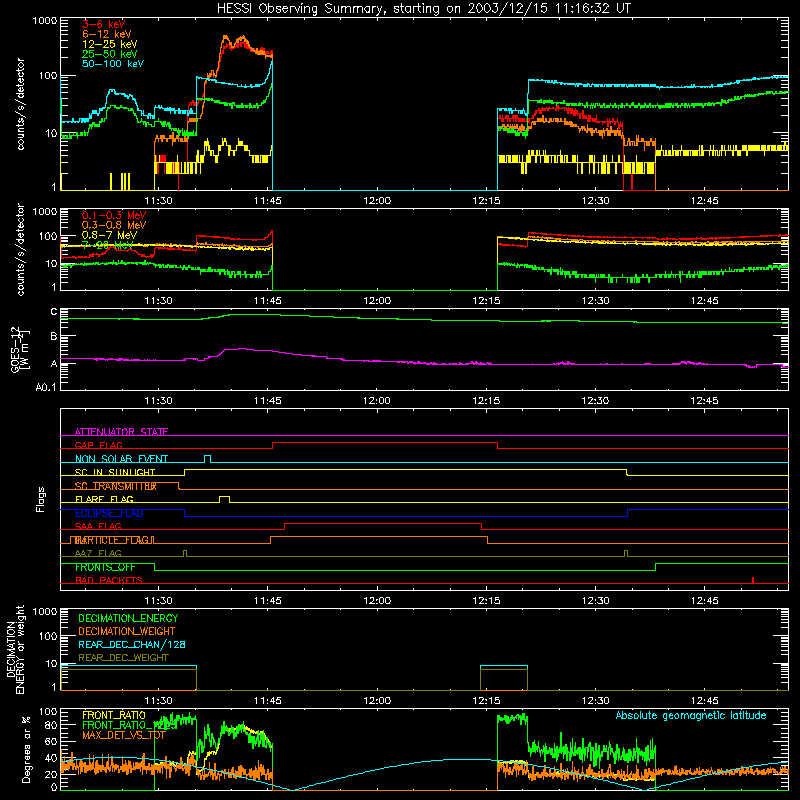
Task: Click the 0.8-7 MeV legend entry
Action: (x=109, y=235)
